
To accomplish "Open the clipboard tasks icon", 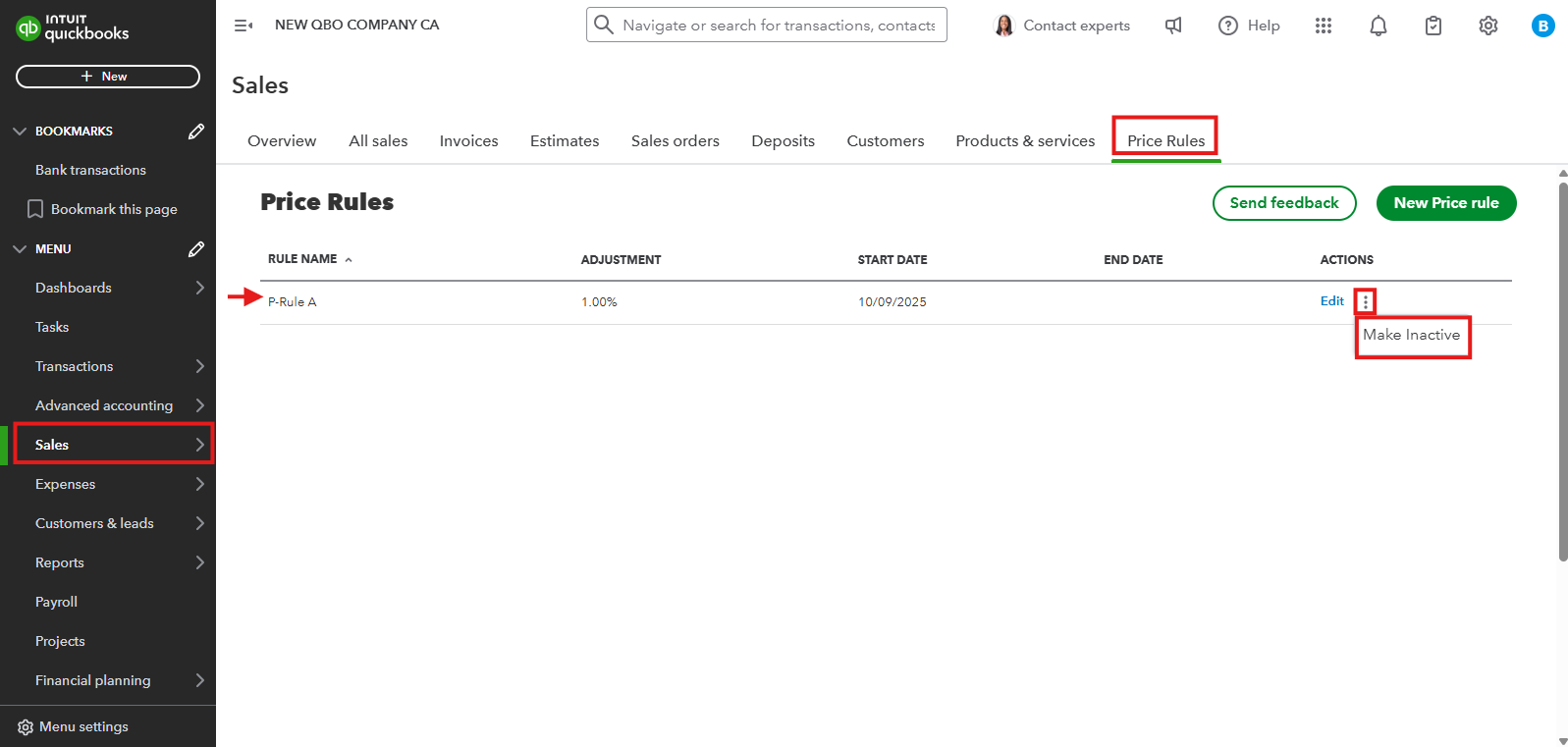I will click(1433, 26).
